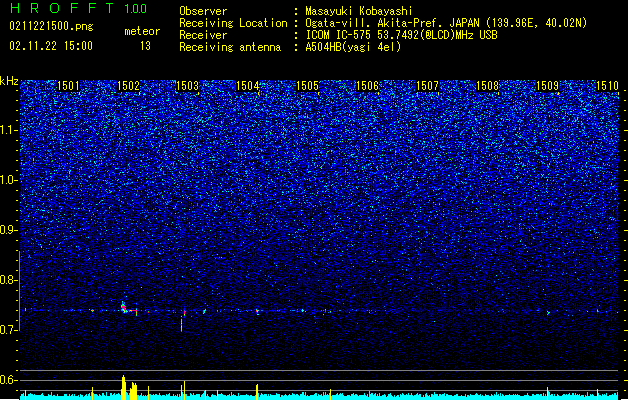Select the Ogata-vill. Akita-Pref. JAPAN location text

[x=446, y=23]
